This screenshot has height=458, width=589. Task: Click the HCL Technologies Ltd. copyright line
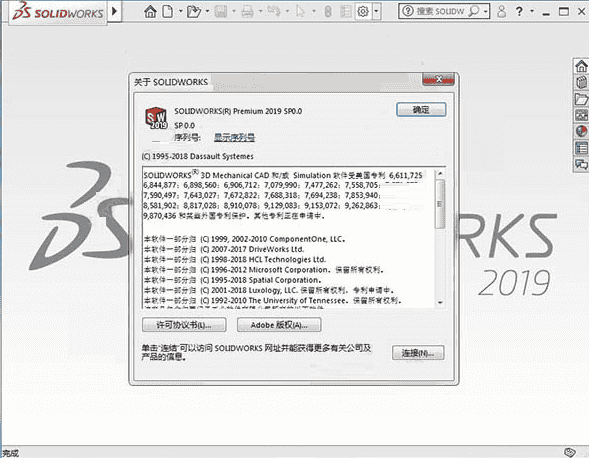point(235,260)
